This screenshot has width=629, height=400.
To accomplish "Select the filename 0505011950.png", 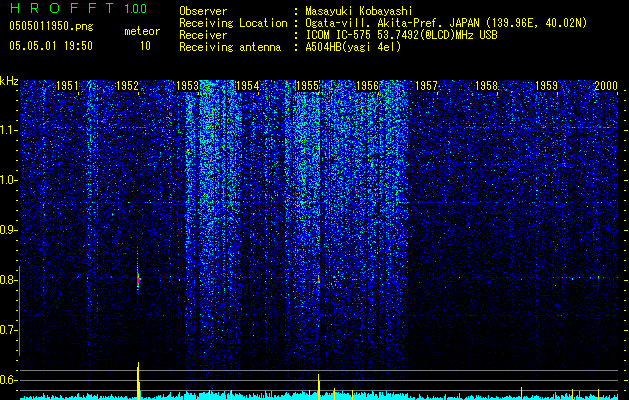I will pyautogui.click(x=51, y=26).
